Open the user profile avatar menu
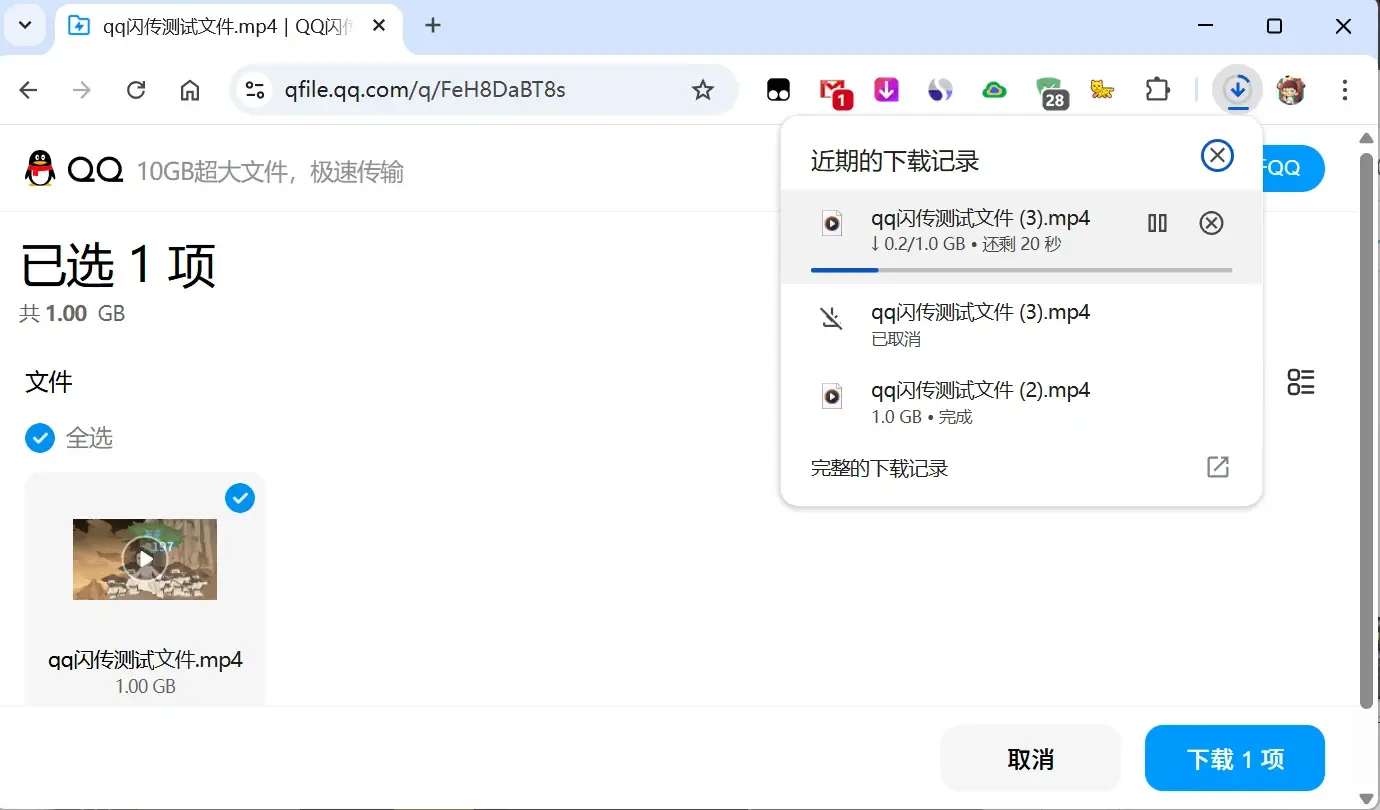The width and height of the screenshot is (1380, 810). (x=1291, y=90)
